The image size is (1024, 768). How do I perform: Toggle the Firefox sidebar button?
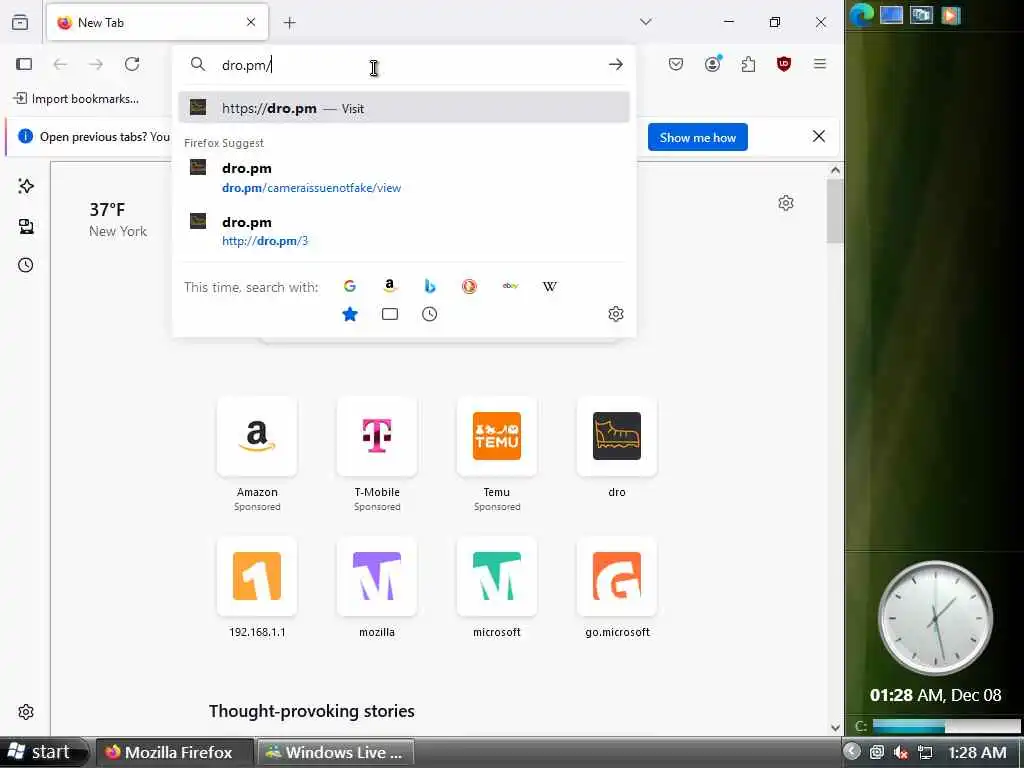24,64
